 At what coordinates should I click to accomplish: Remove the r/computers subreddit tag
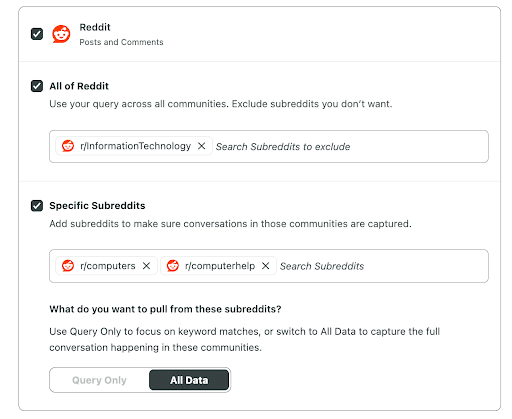pyautogui.click(x=146, y=266)
